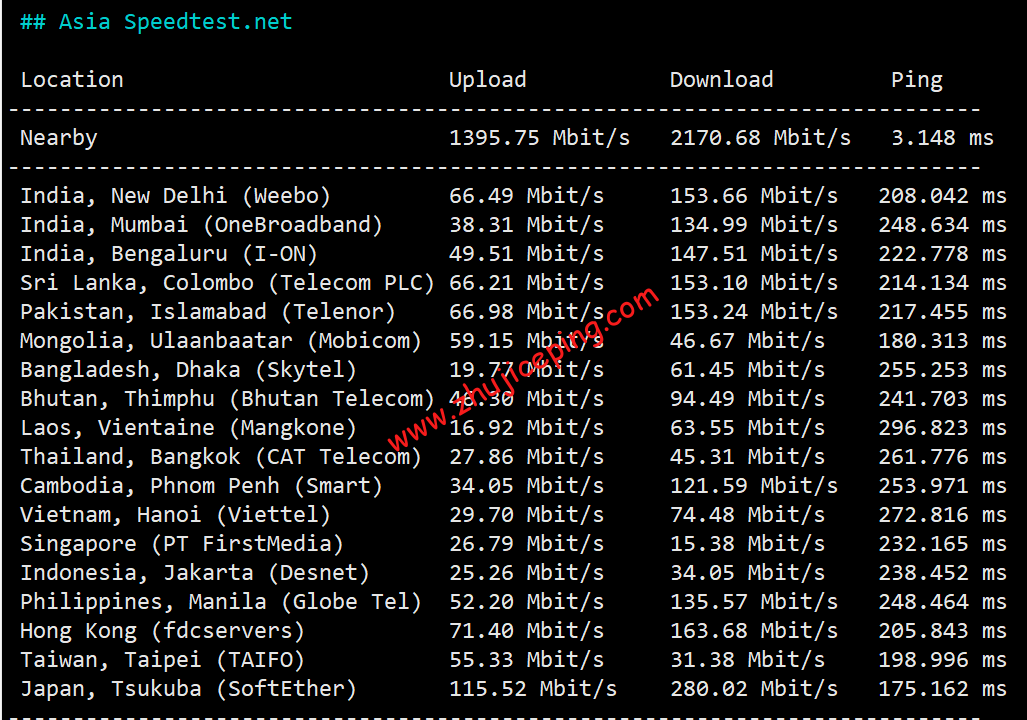Click Islamabad download 153.24 Mbit/s
Image resolution: width=1027 pixels, height=720 pixels.
754,312
